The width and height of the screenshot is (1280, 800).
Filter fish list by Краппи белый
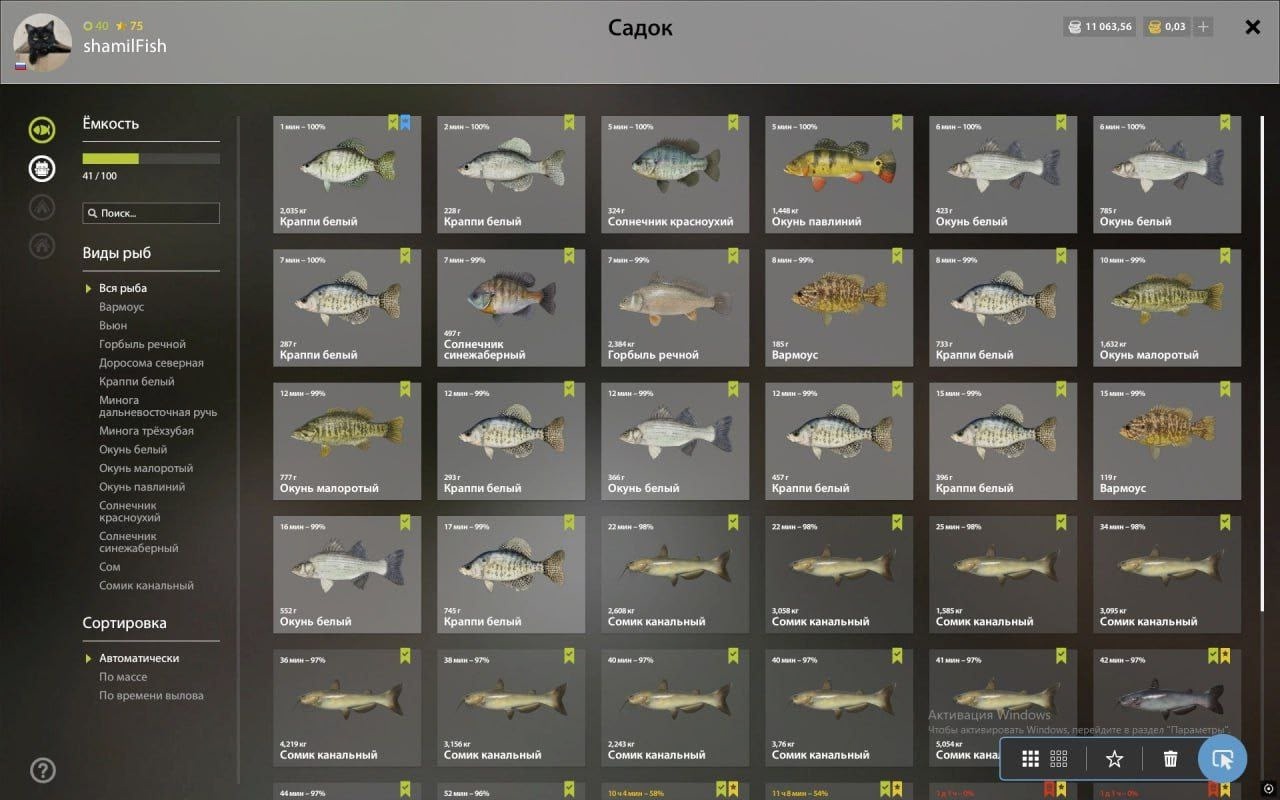[137, 381]
